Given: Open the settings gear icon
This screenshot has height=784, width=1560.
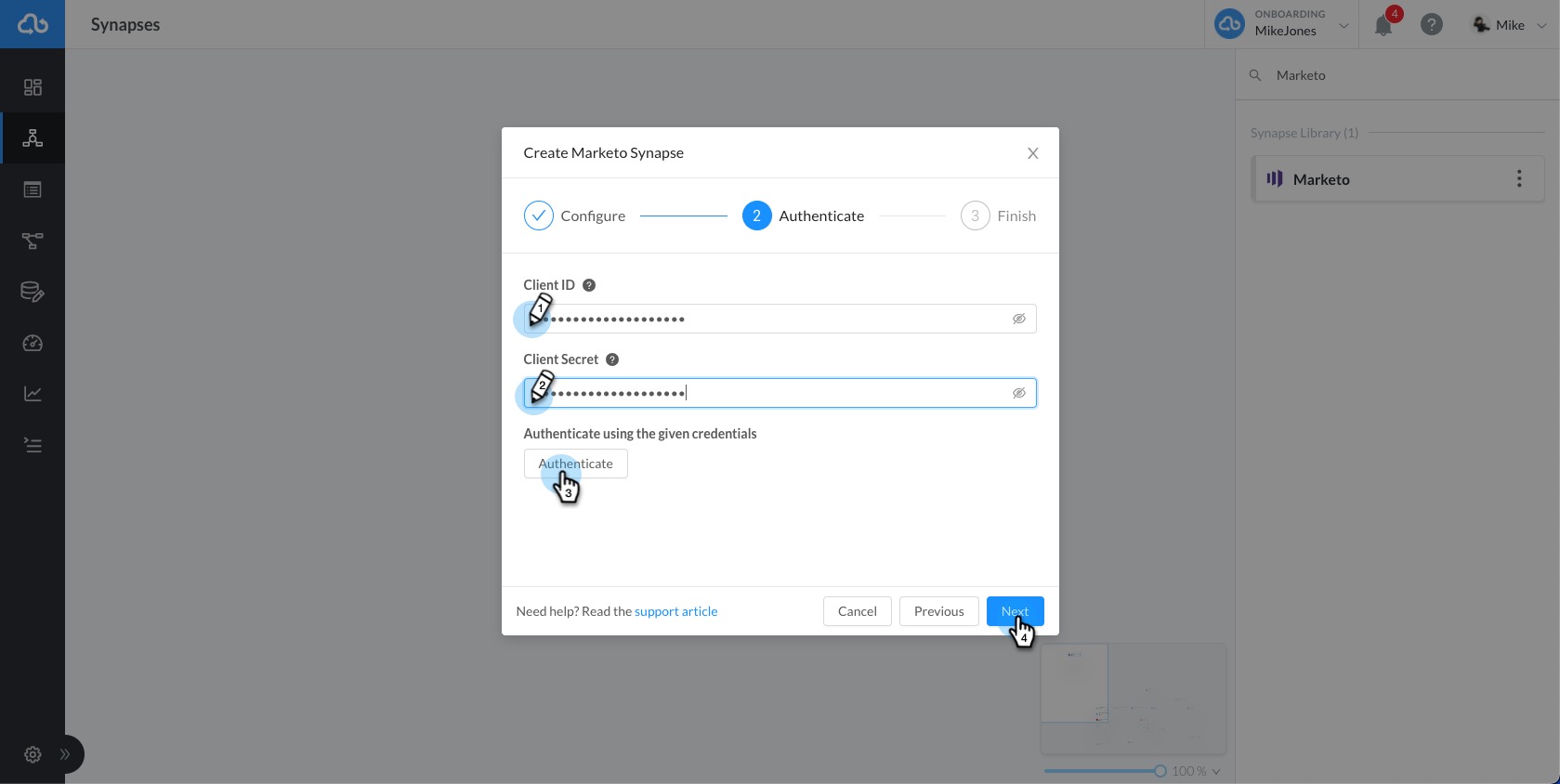Looking at the screenshot, I should click(33, 754).
